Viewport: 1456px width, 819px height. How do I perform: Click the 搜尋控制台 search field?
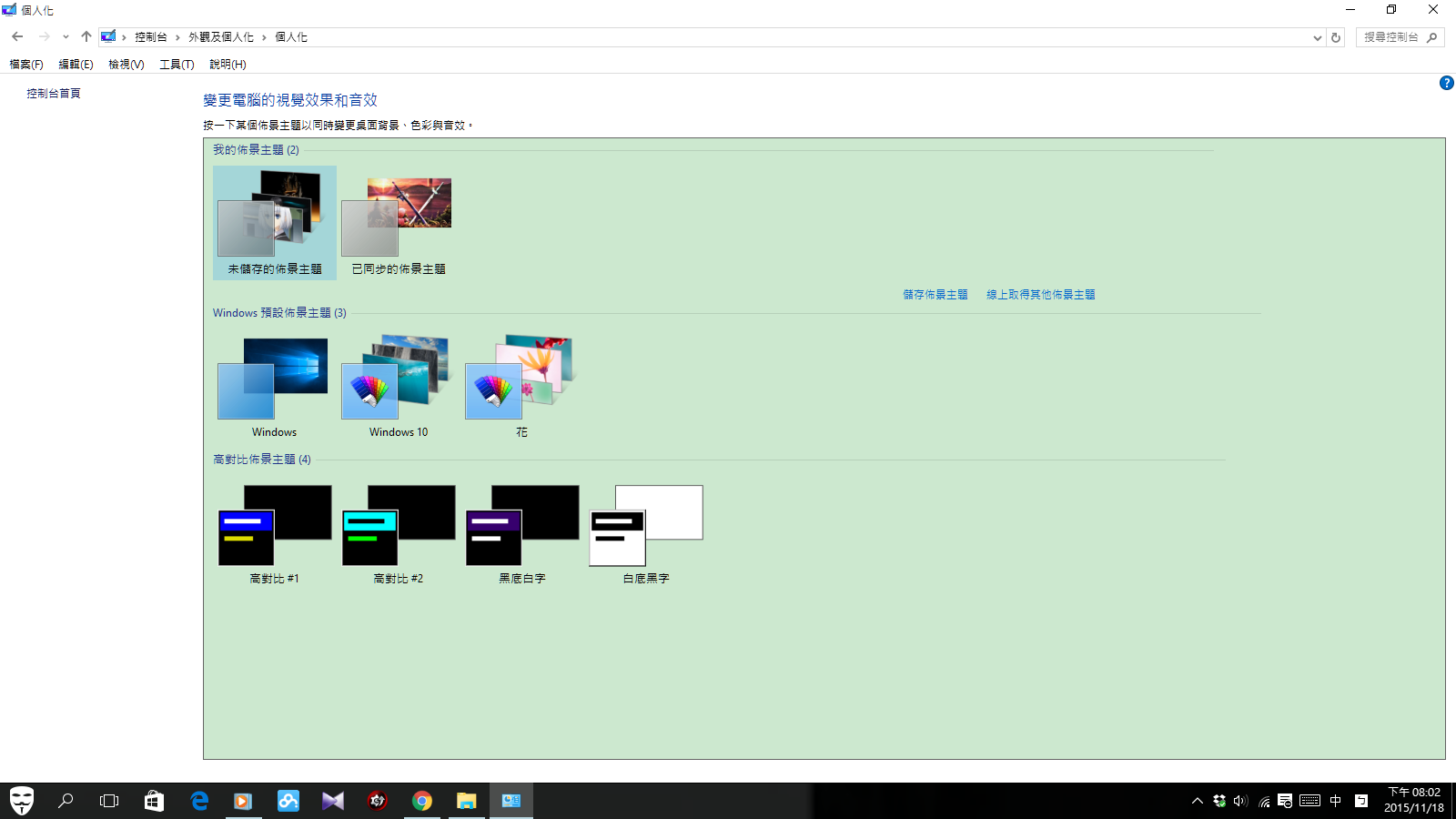point(1392,37)
